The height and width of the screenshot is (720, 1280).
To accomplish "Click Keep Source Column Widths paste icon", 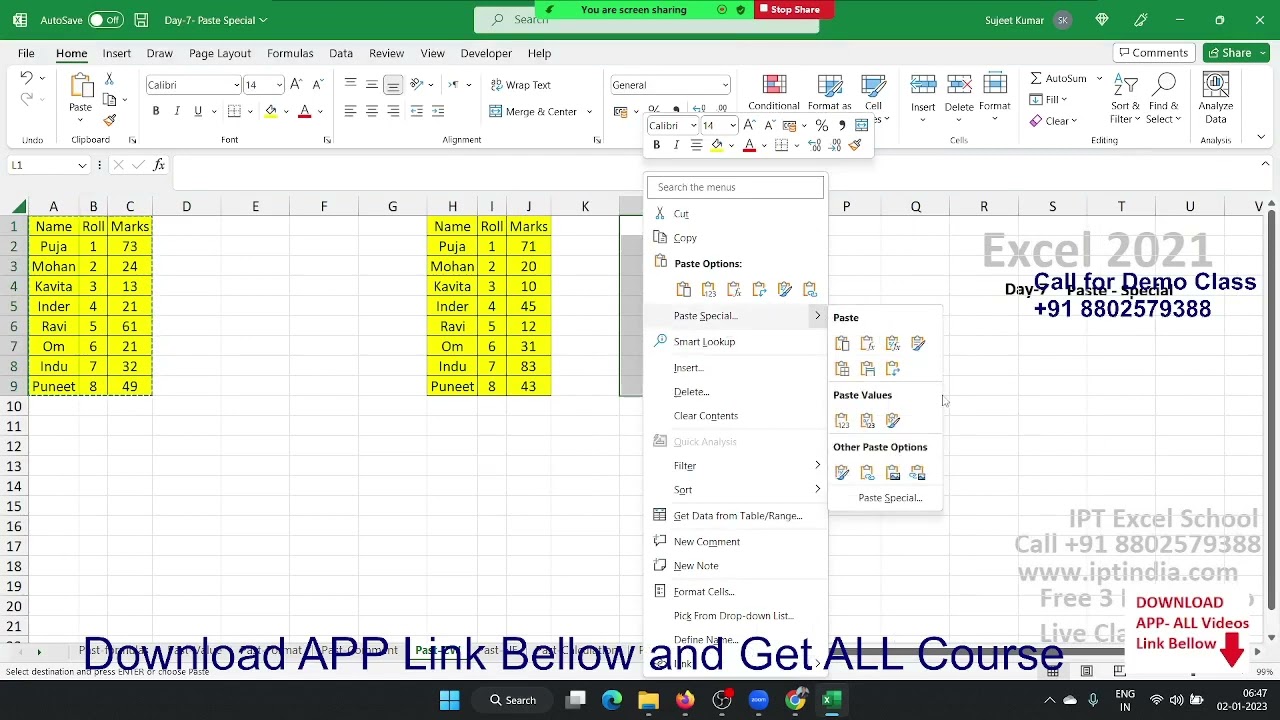I will [x=868, y=369].
